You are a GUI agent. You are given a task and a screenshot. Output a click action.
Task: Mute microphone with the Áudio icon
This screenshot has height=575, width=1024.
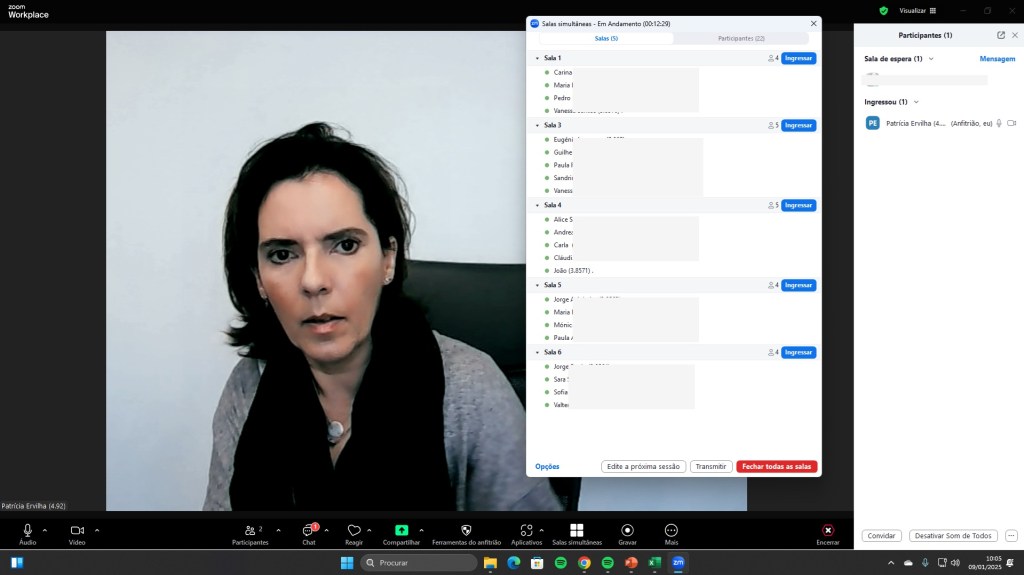click(x=27, y=530)
